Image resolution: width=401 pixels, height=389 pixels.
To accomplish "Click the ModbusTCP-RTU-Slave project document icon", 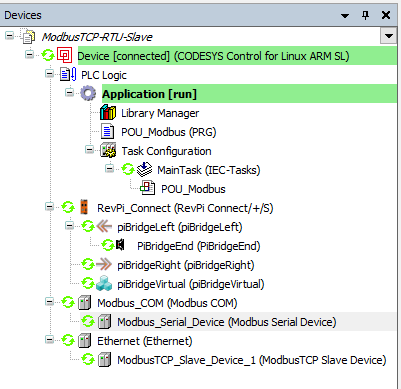I will click(28, 36).
